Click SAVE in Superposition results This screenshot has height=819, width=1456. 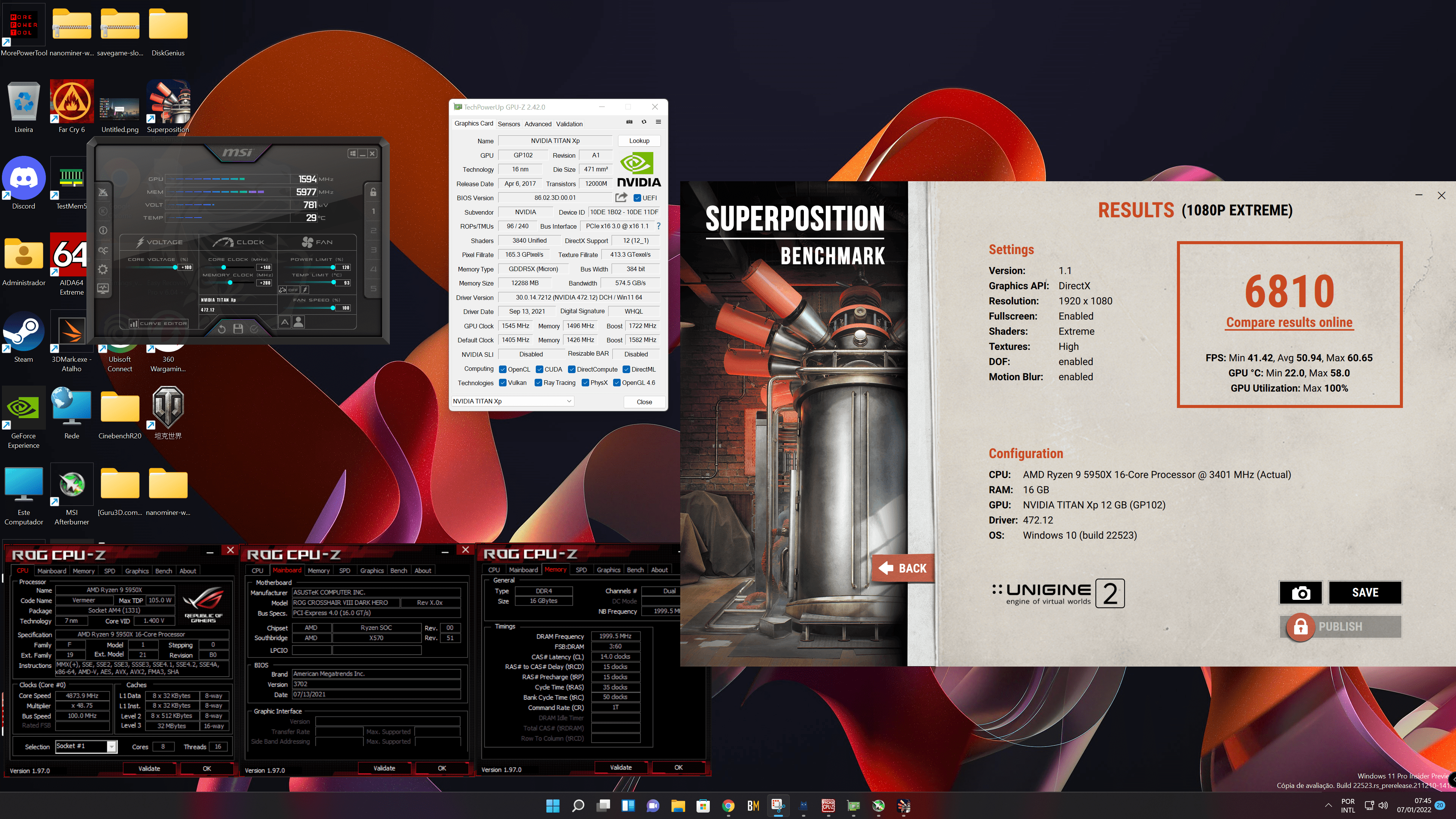tap(1365, 593)
